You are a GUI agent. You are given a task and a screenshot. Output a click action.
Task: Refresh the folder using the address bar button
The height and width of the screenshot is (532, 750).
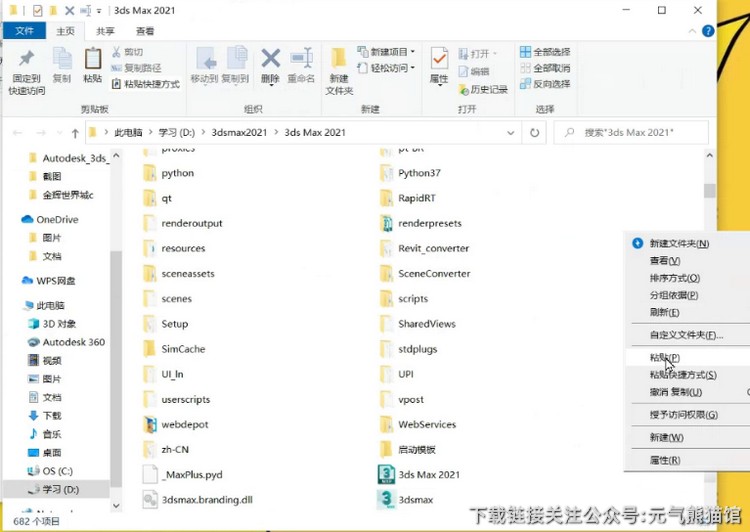(x=535, y=133)
